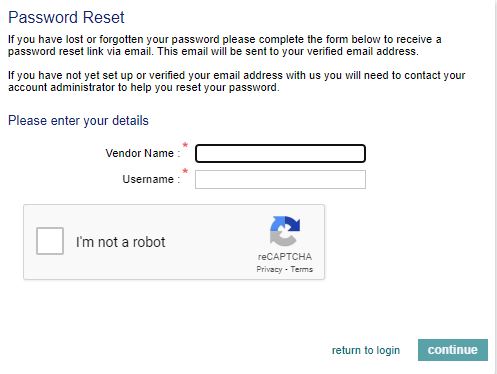Tick the I'm not a robot checkbox
The height and width of the screenshot is (374, 497).
click(x=50, y=241)
